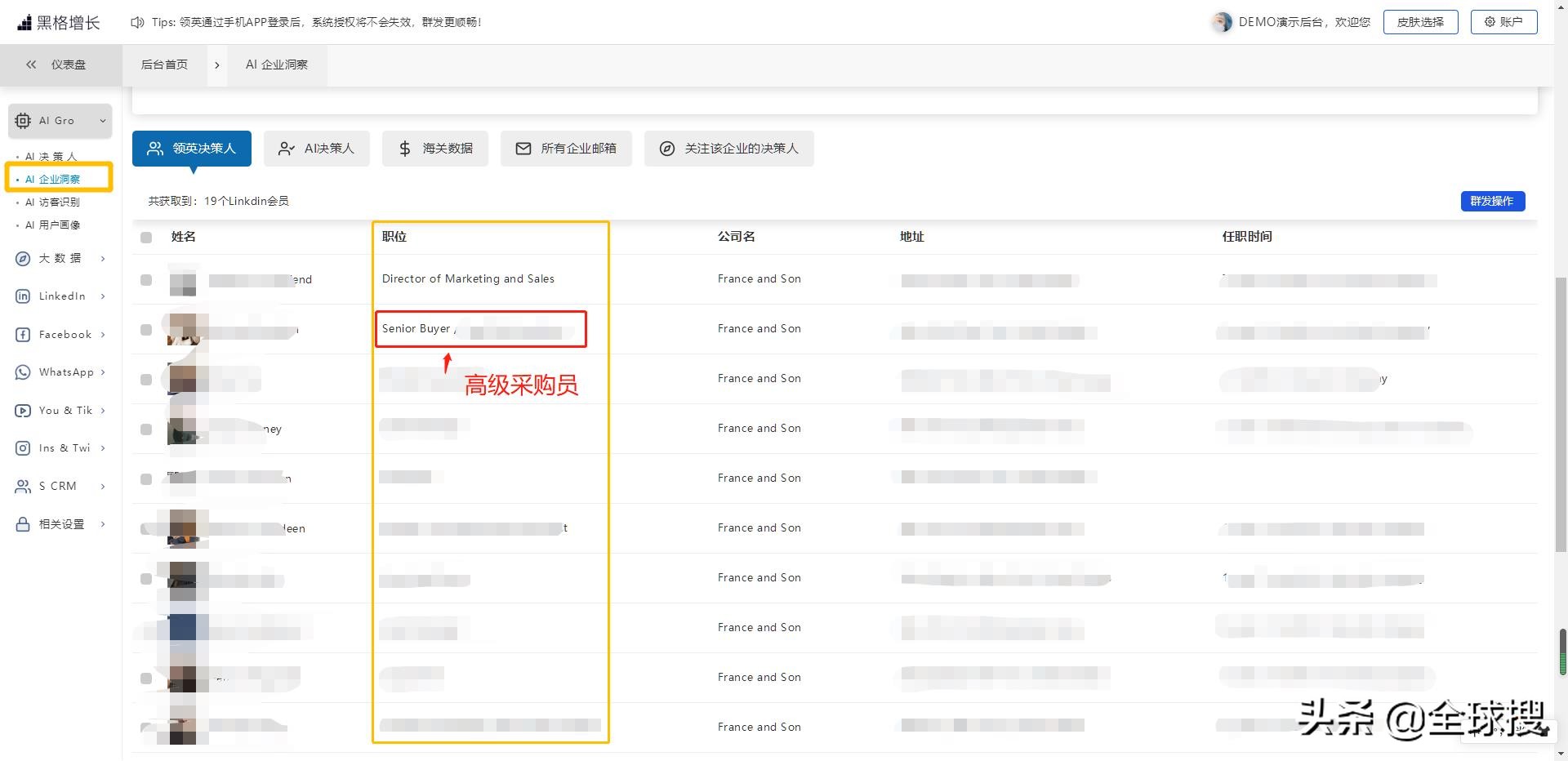Open 后台首页 from the breadcrumb
1568x761 pixels.
click(165, 64)
